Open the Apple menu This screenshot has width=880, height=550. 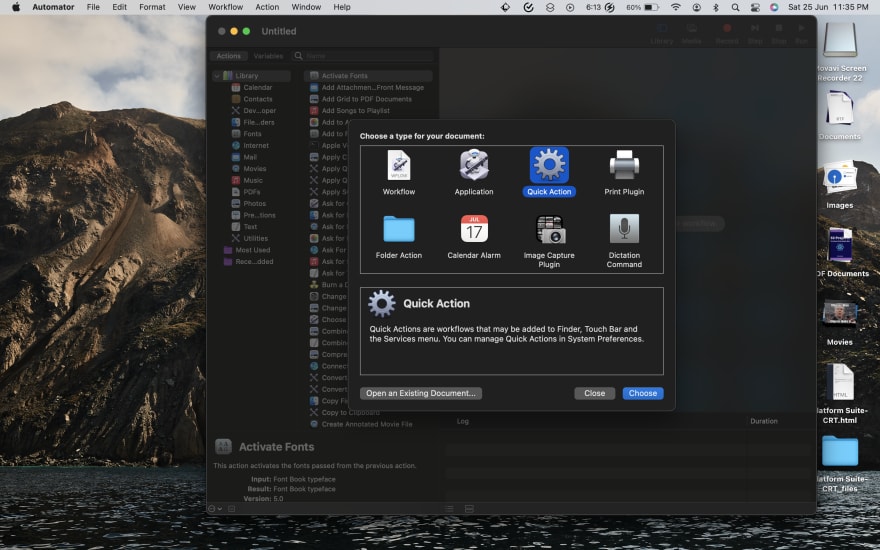pyautogui.click(x=16, y=7)
